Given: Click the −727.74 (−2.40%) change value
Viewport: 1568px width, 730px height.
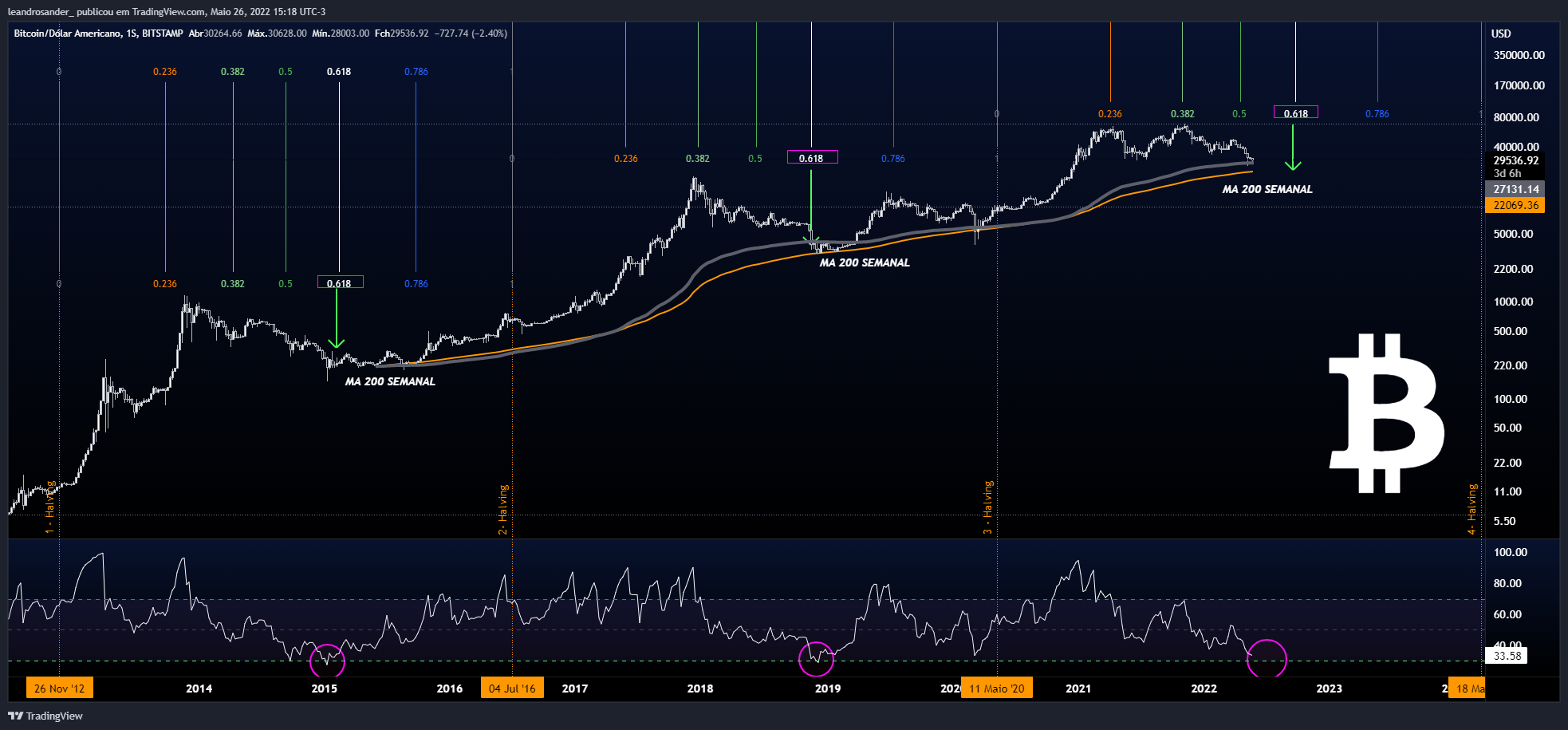Looking at the screenshot, I should point(471,34).
